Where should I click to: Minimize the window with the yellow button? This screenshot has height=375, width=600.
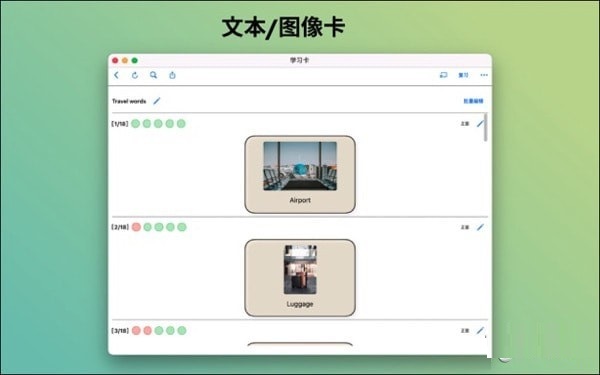125,60
